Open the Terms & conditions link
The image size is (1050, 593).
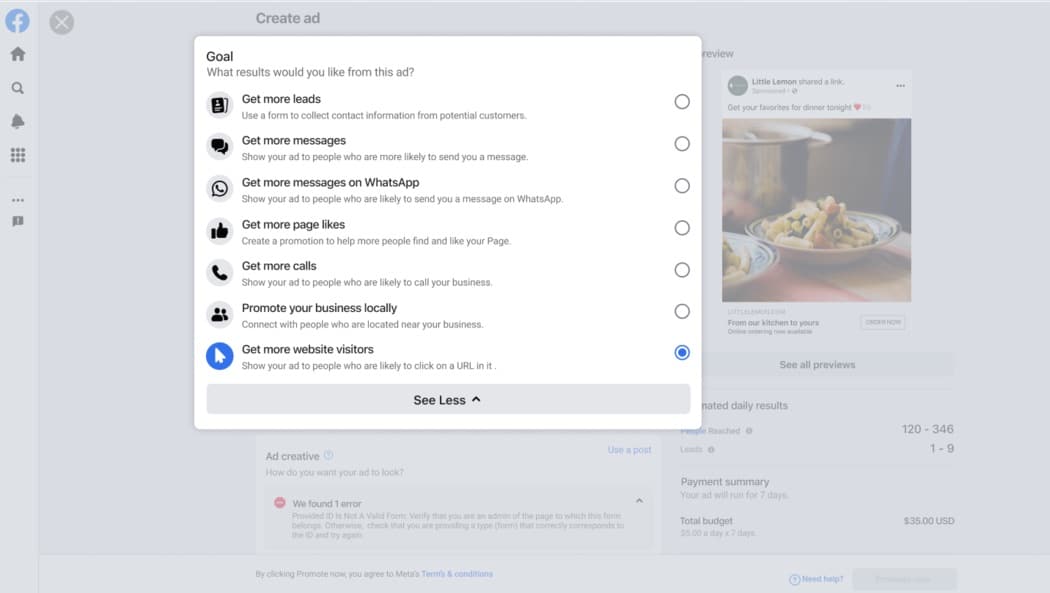(x=457, y=574)
